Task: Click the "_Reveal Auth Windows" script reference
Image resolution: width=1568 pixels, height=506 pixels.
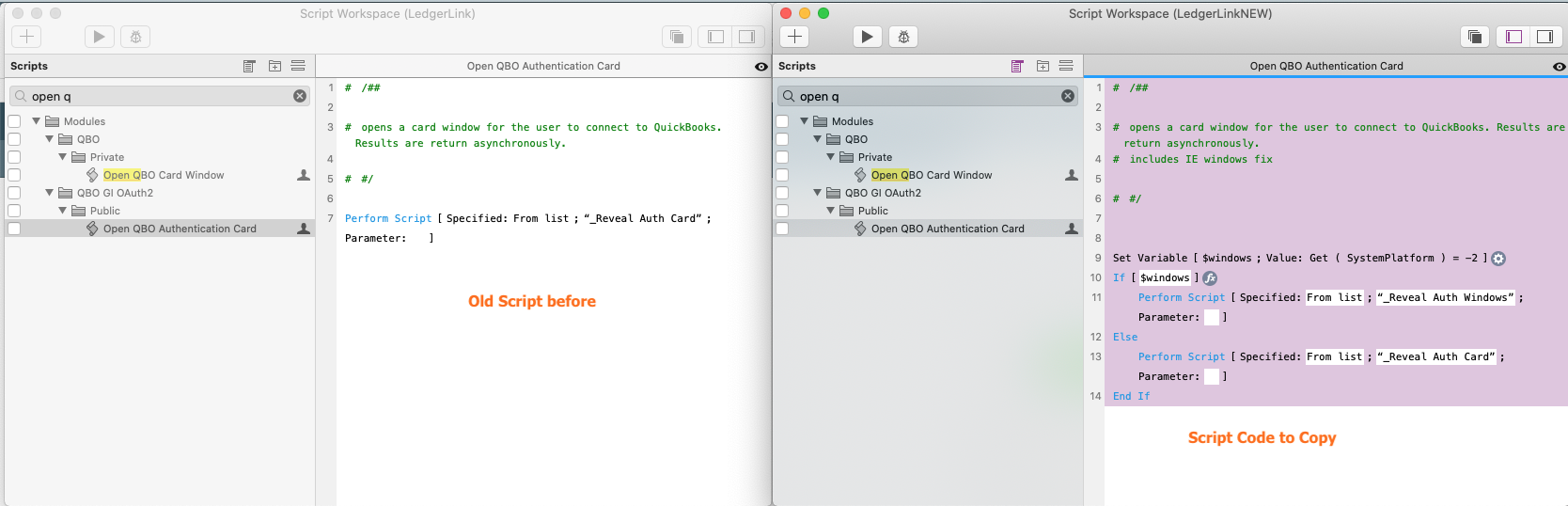Action: click(x=1446, y=297)
